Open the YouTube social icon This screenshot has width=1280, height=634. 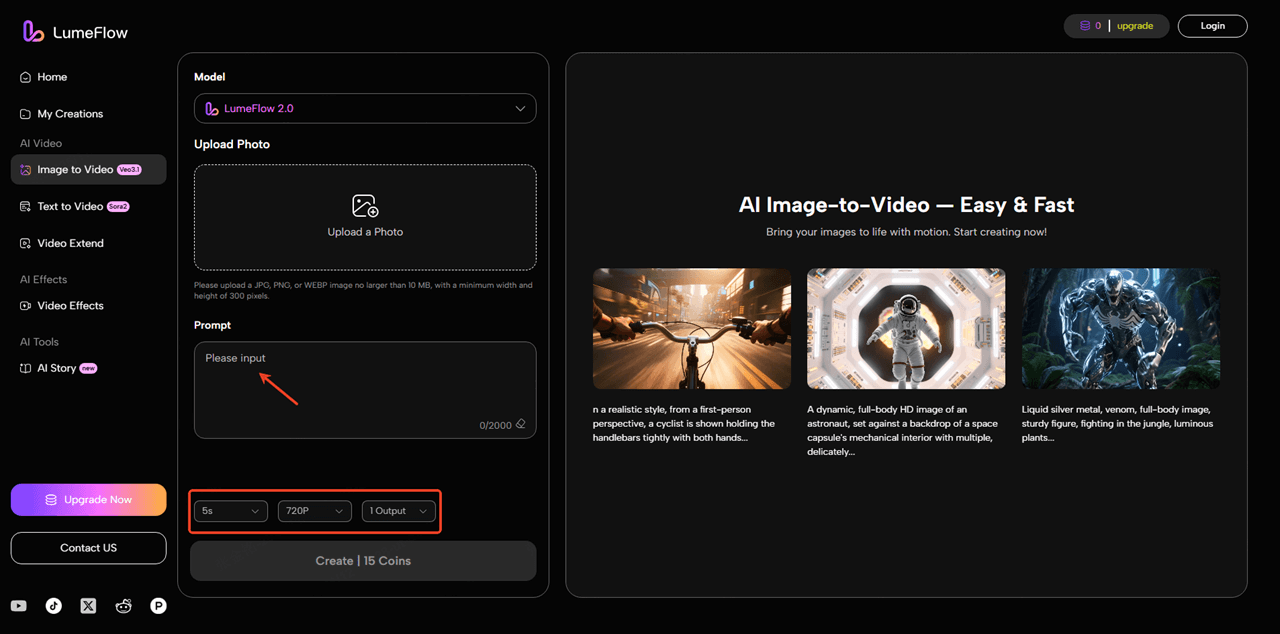pos(18,605)
